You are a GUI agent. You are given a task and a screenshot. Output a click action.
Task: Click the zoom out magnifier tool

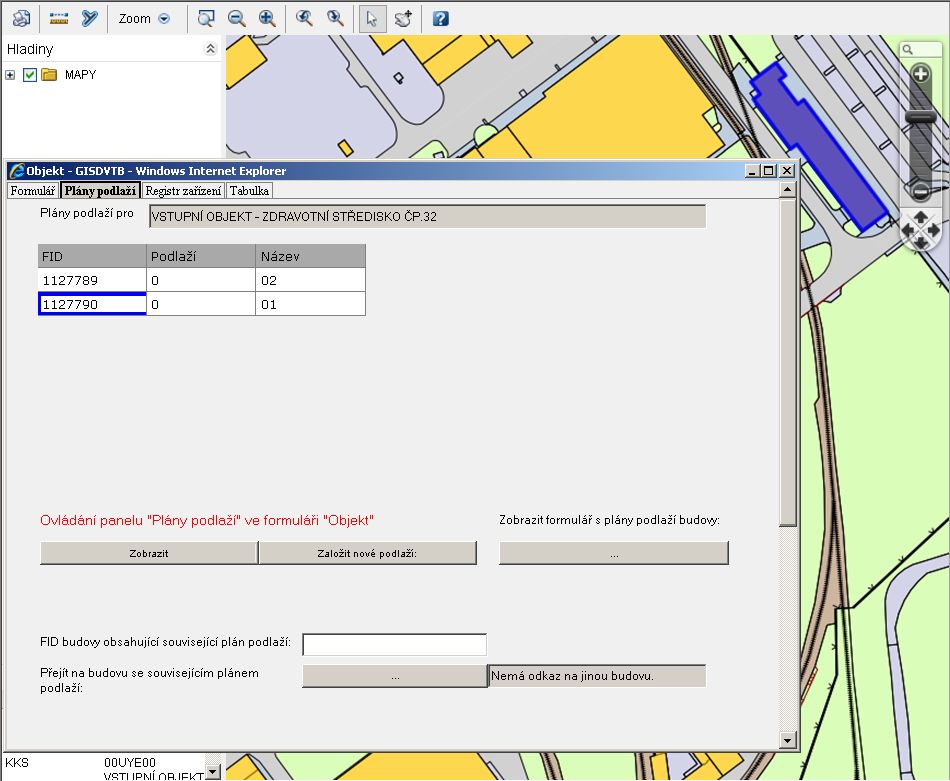(x=236, y=19)
